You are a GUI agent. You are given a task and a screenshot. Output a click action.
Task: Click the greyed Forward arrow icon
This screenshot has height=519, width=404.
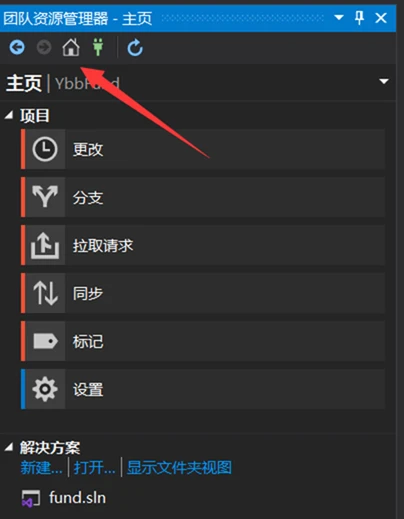[x=44, y=47]
